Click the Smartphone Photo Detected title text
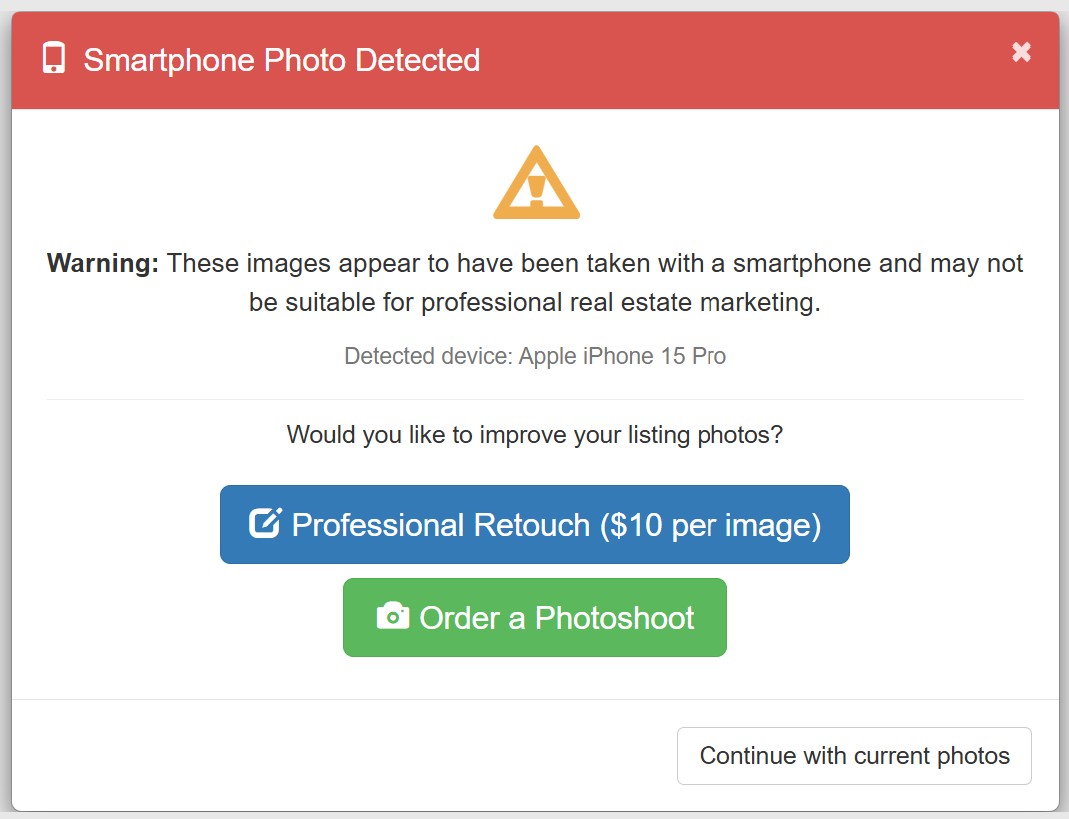1069x819 pixels. click(283, 60)
